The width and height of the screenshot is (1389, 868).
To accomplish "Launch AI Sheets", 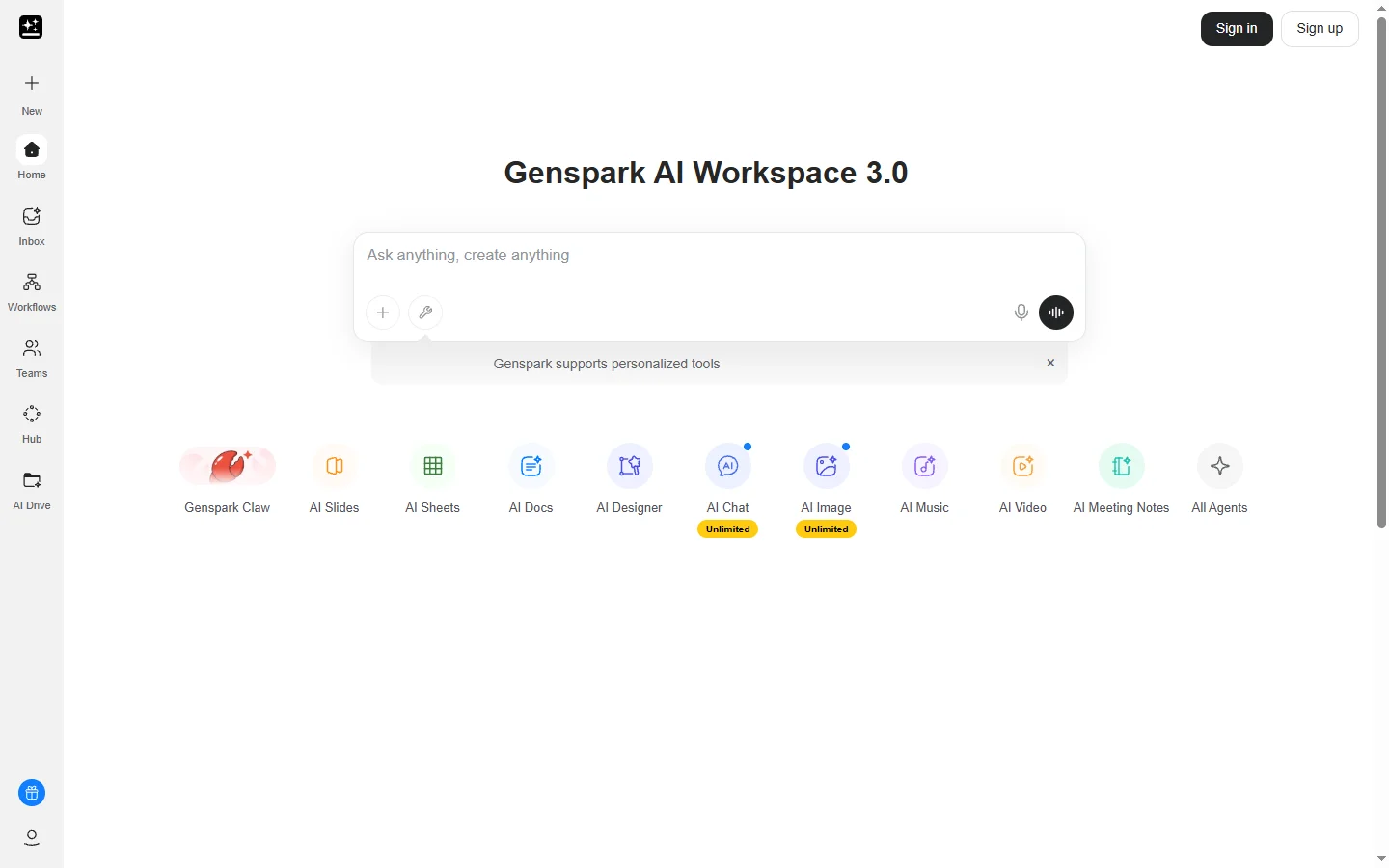I will pyautogui.click(x=432, y=479).
